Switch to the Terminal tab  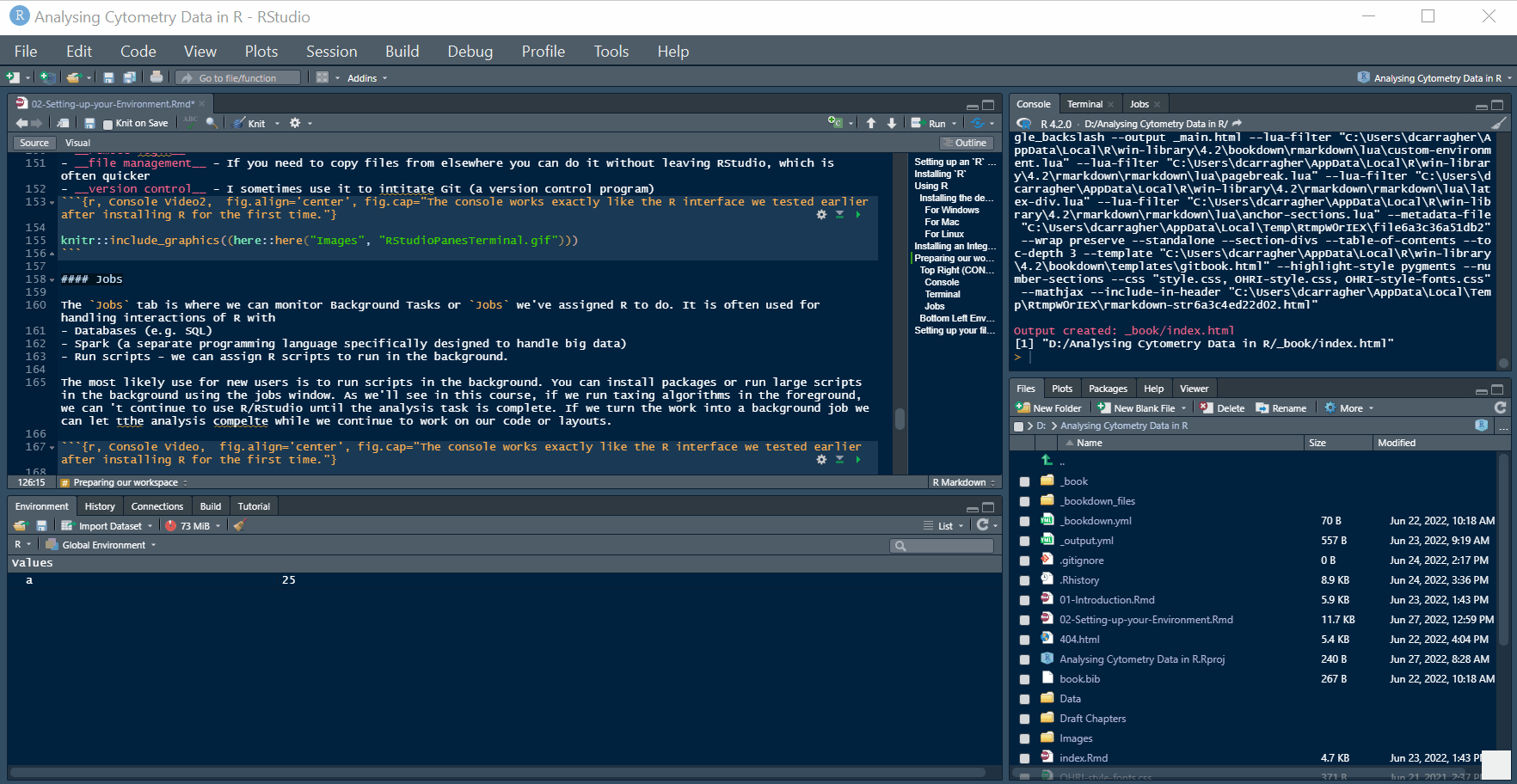[1084, 104]
